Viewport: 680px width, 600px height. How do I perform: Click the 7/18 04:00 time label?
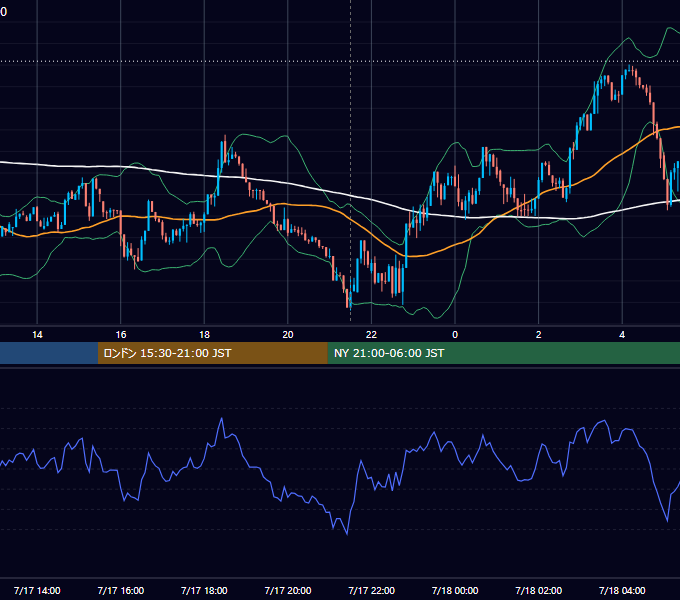[x=622, y=590]
